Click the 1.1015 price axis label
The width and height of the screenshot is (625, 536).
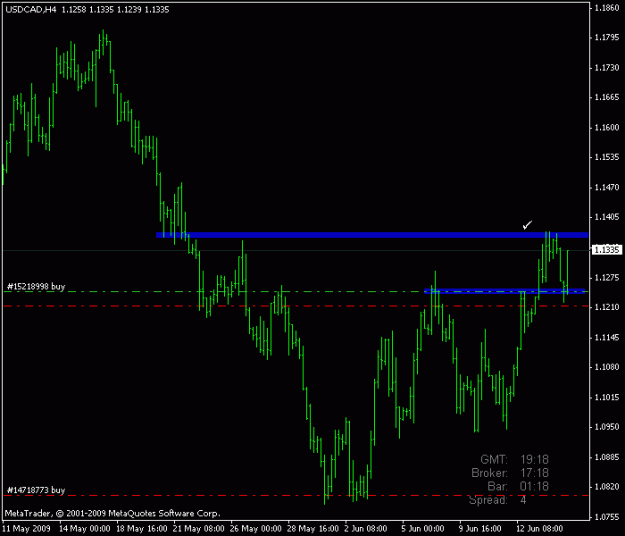[x=607, y=397]
